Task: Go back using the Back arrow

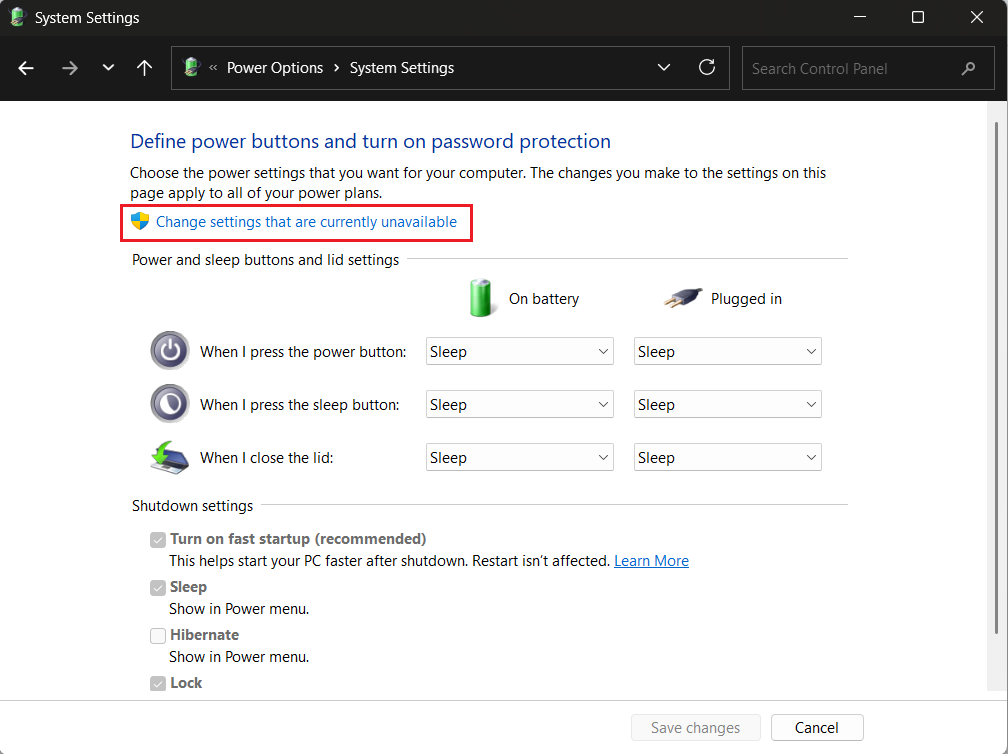Action: [x=27, y=68]
